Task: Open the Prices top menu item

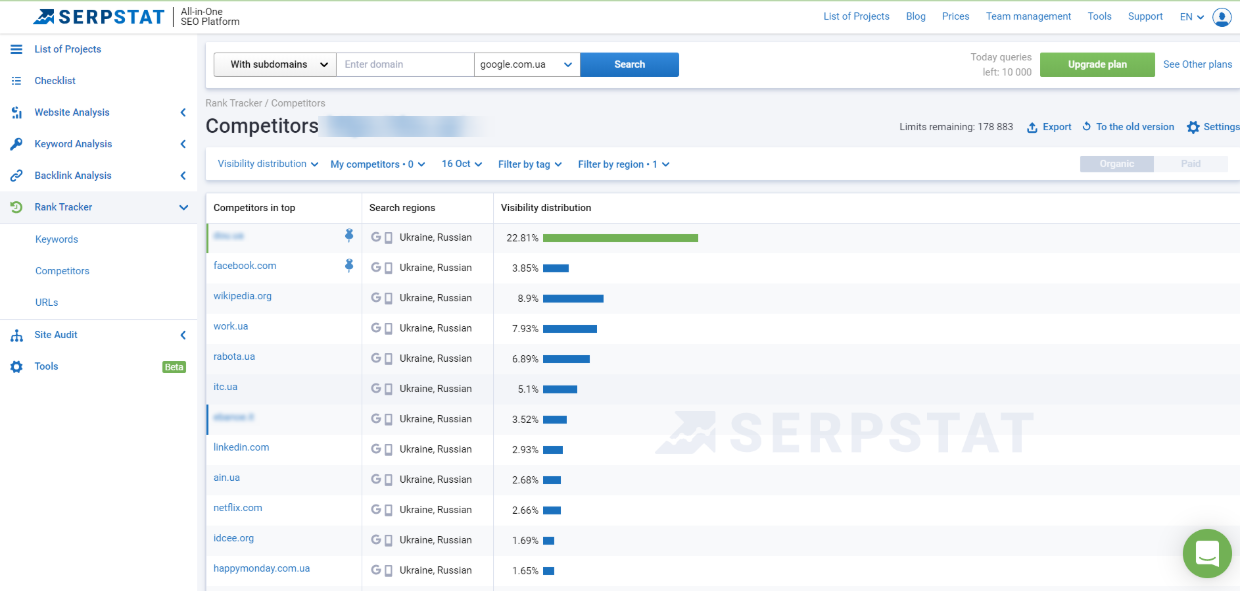Action: pos(956,17)
